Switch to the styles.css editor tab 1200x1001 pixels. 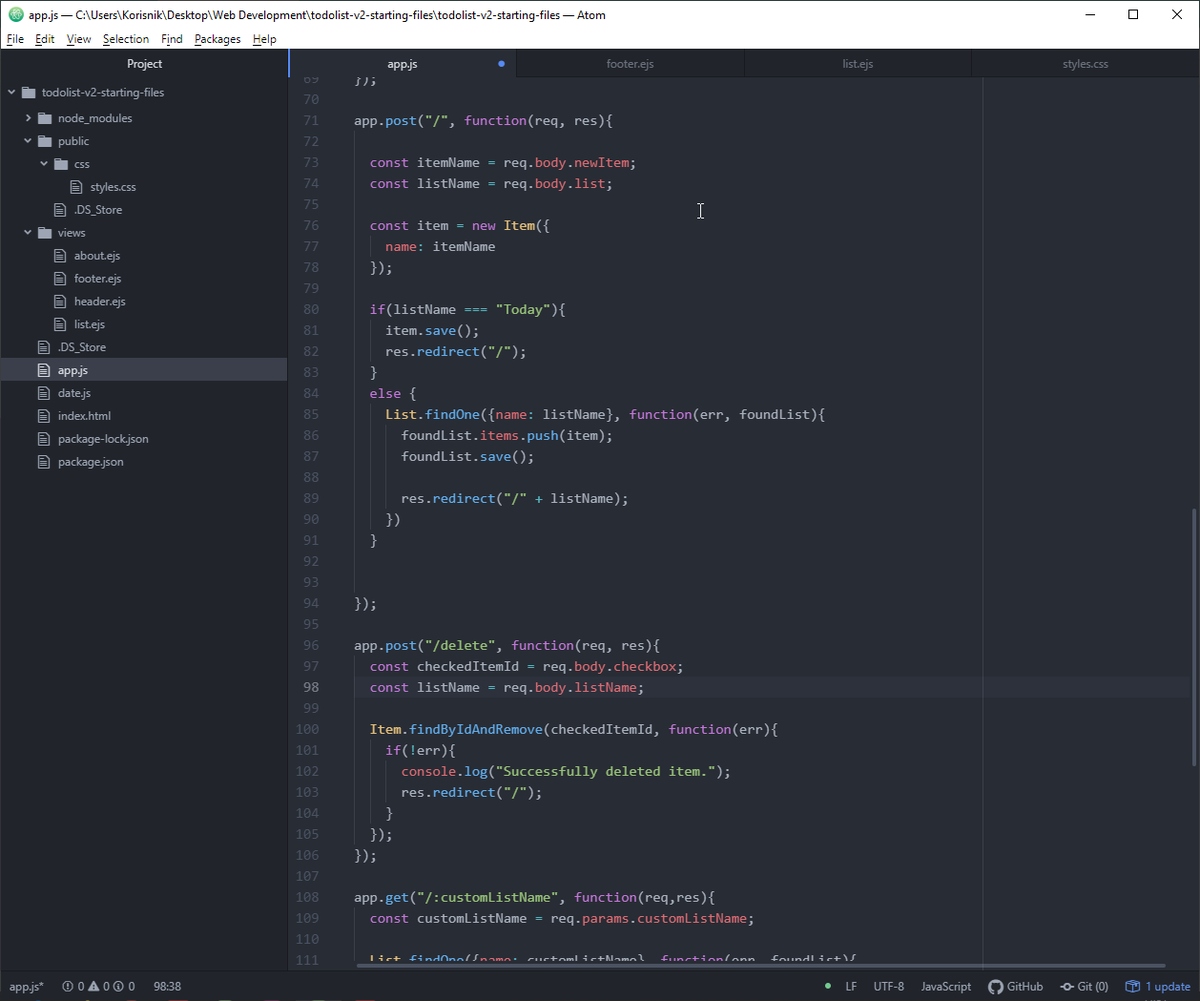click(x=1085, y=64)
